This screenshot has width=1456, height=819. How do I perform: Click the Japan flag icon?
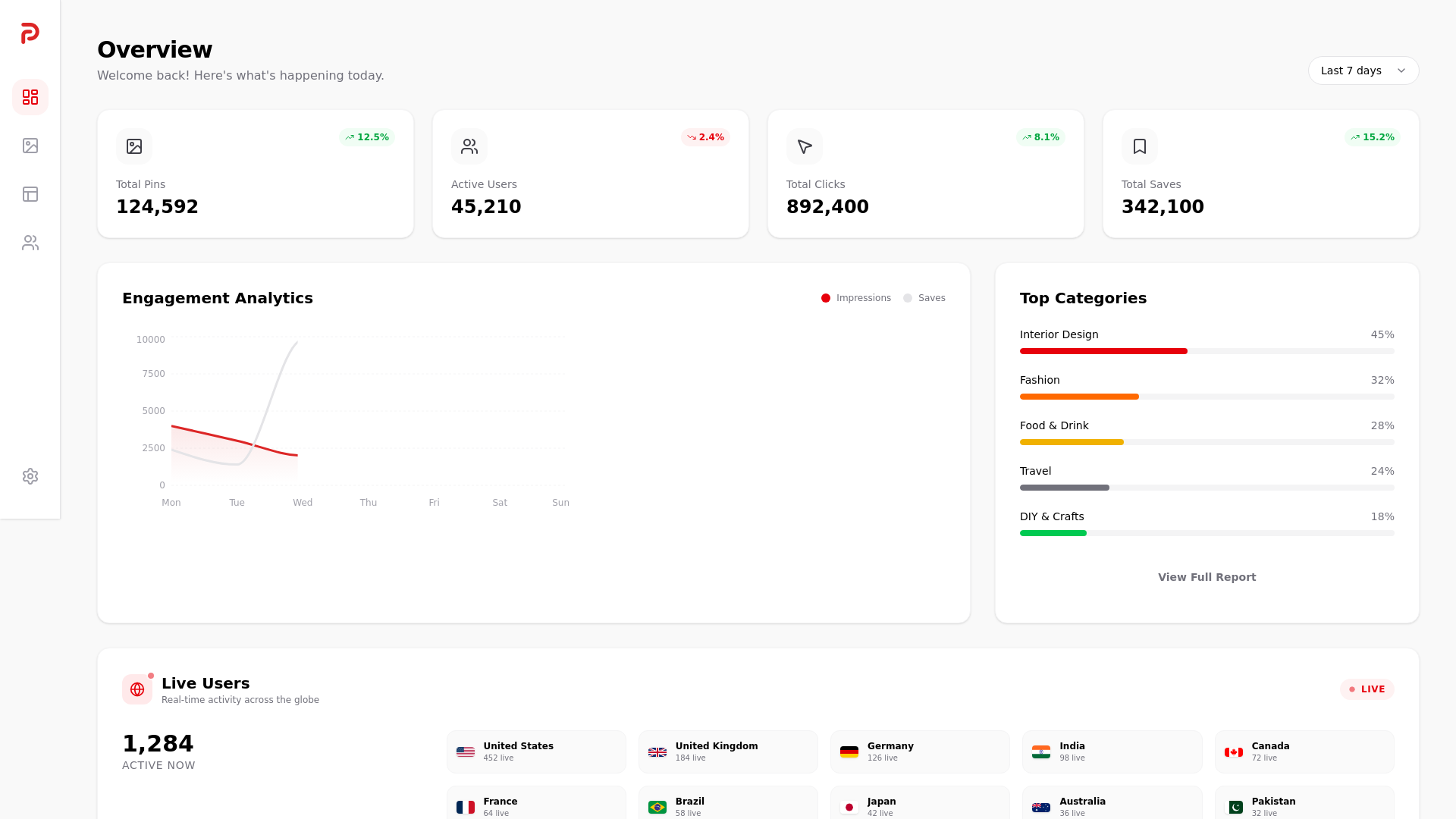849,808
